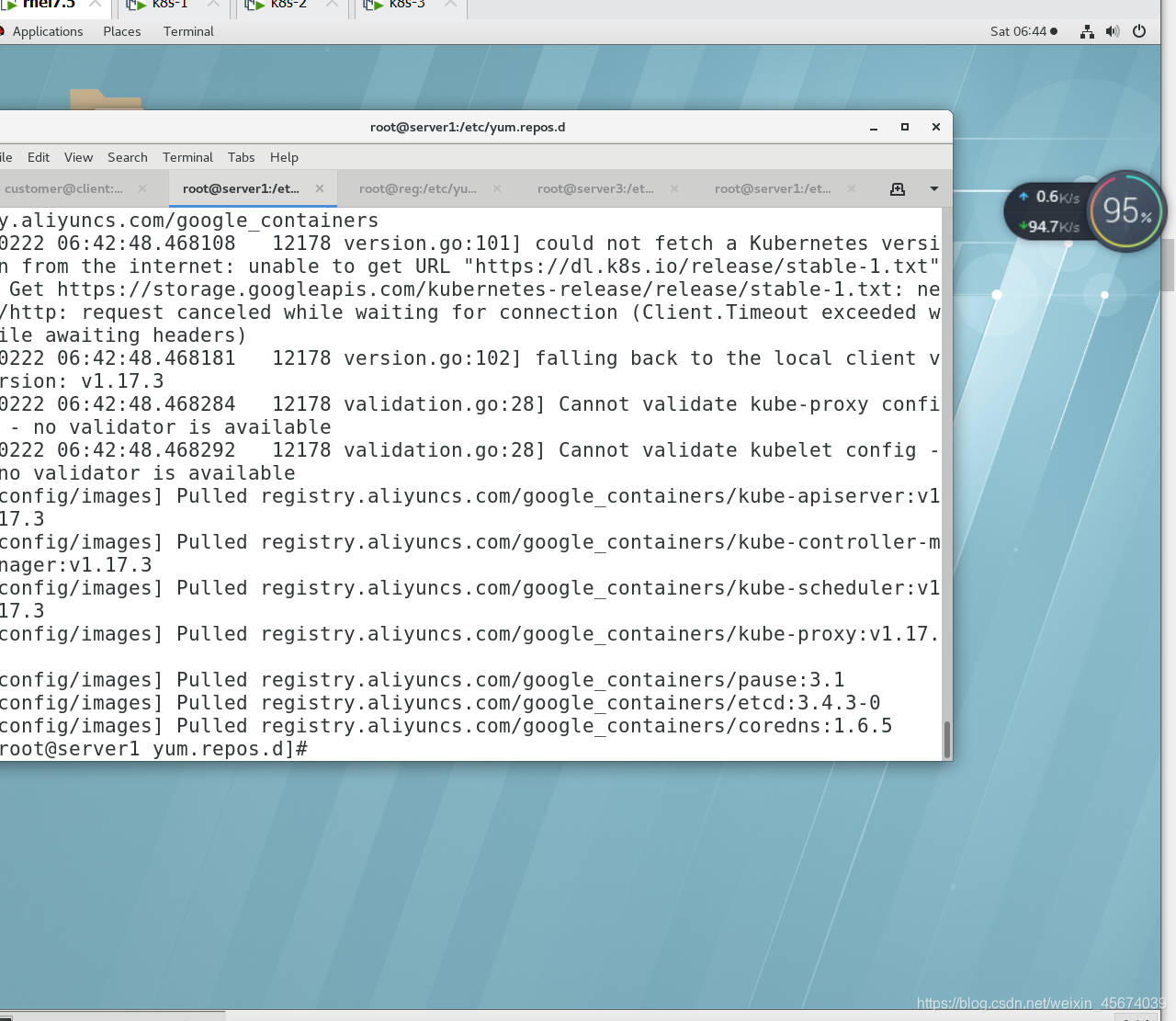The width and height of the screenshot is (1176, 1021).
Task: Click the volume speaker icon
Action: tap(1113, 31)
